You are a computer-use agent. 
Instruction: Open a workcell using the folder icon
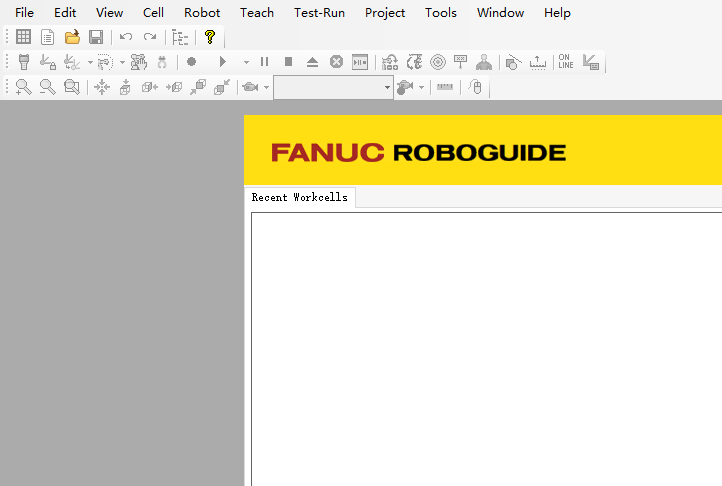(x=72, y=37)
